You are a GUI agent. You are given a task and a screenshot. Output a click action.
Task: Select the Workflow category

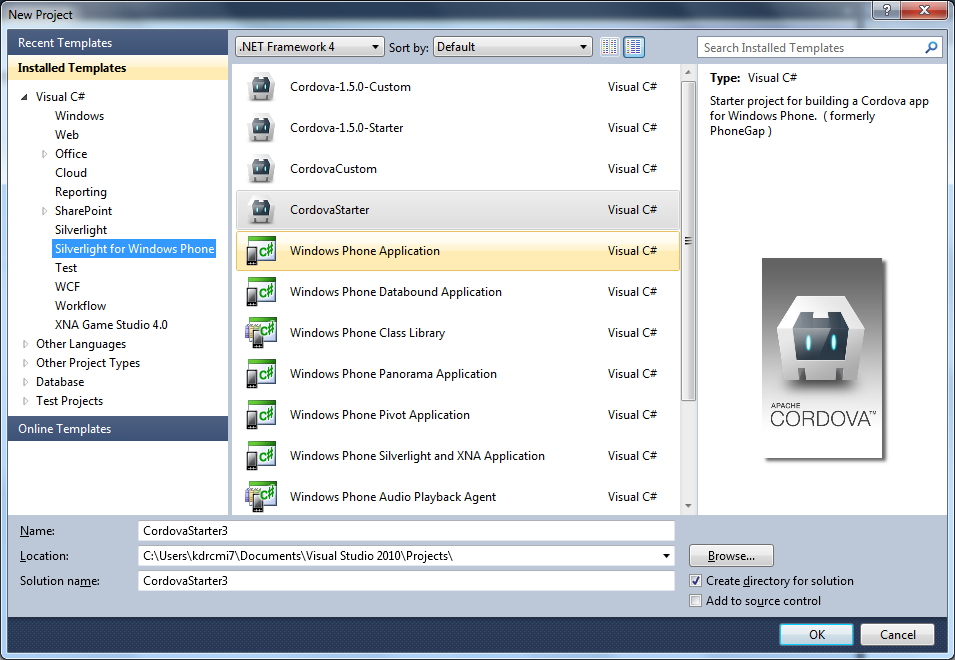[x=80, y=306]
